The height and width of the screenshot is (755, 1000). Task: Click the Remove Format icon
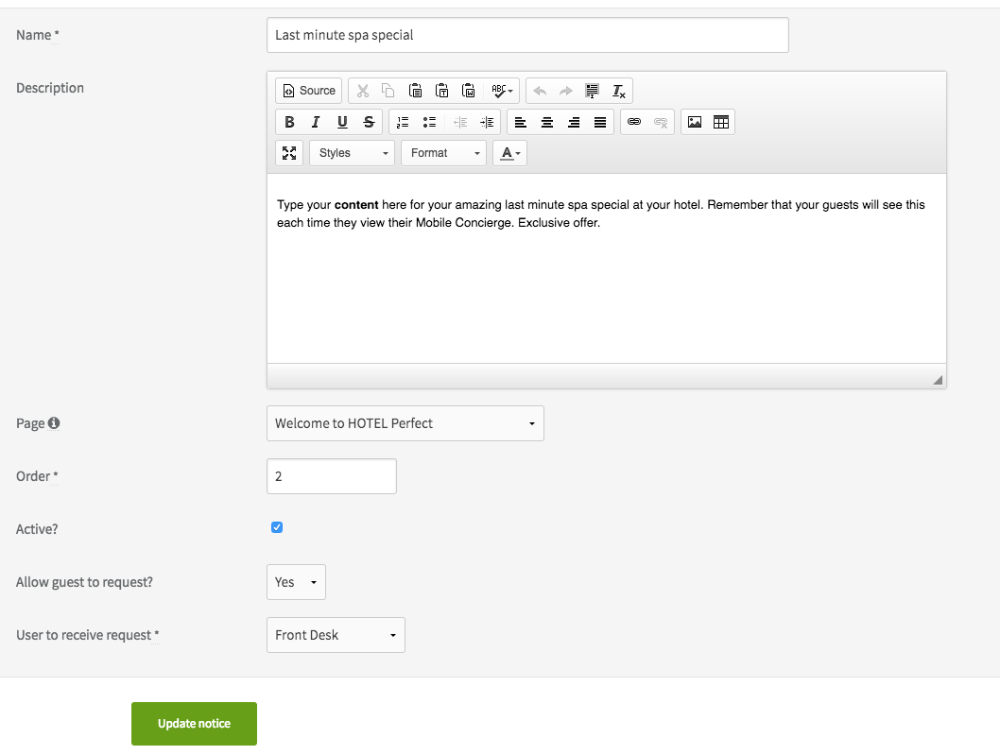coord(619,91)
